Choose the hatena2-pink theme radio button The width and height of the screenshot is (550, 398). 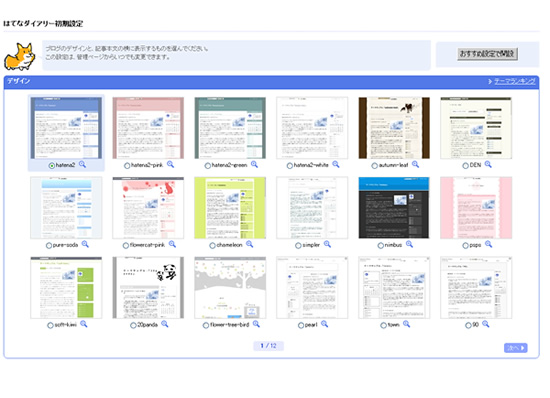(127, 166)
